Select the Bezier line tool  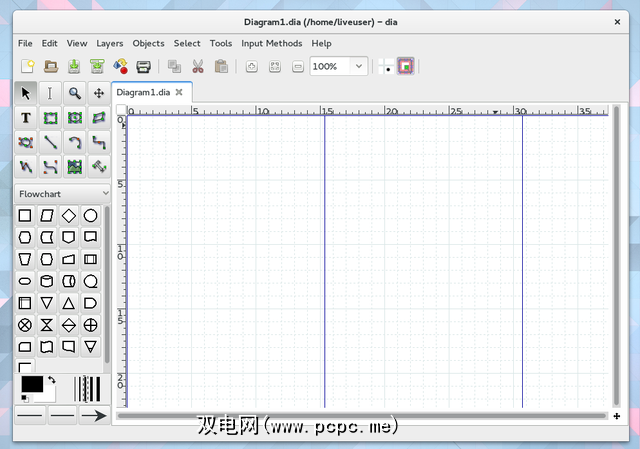point(50,167)
